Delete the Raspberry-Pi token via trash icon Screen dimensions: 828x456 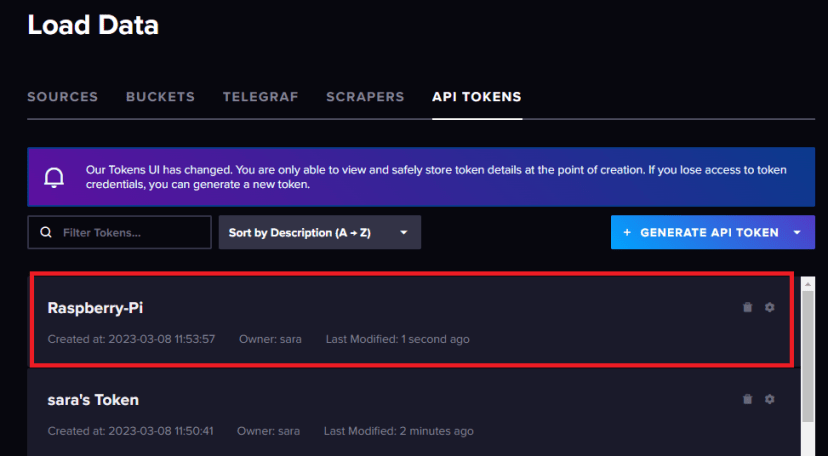747,307
